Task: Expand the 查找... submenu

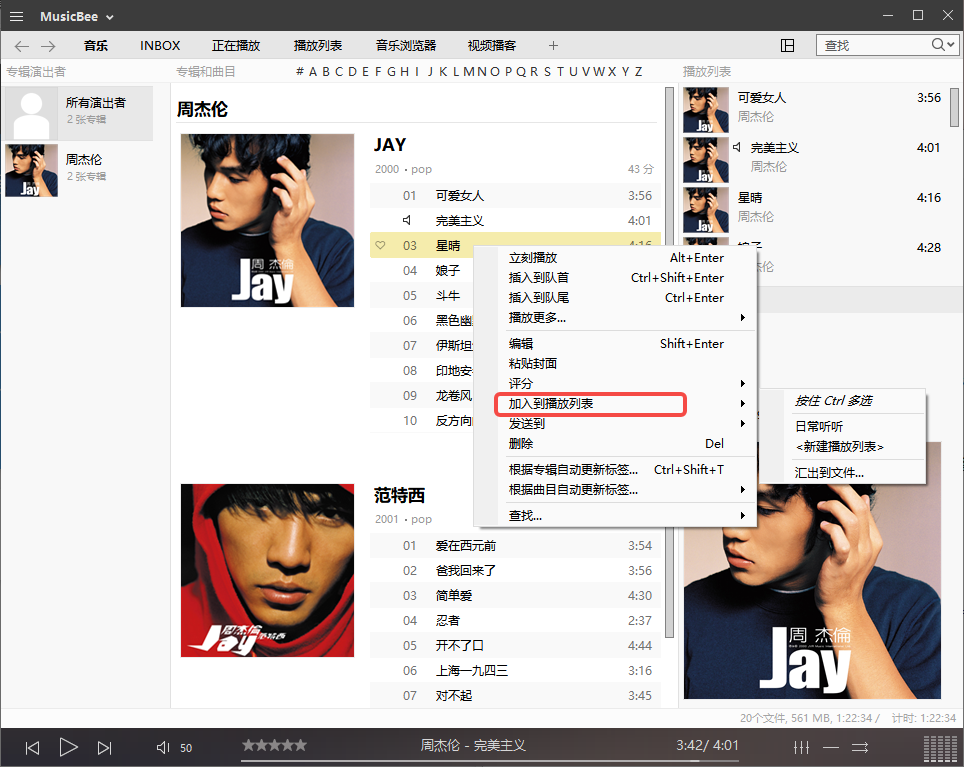Action: point(615,516)
